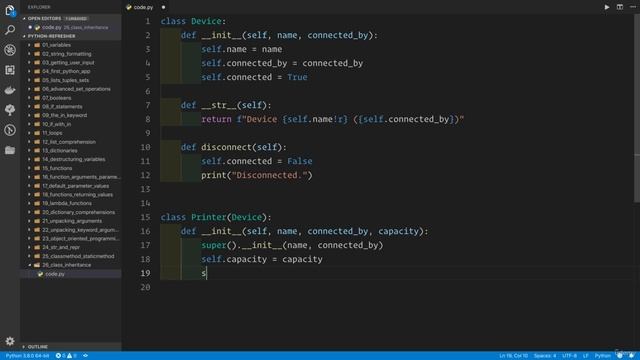Open the 21_unpacking_arguments folder
This screenshot has height=360, width=640.
[x=71, y=221]
